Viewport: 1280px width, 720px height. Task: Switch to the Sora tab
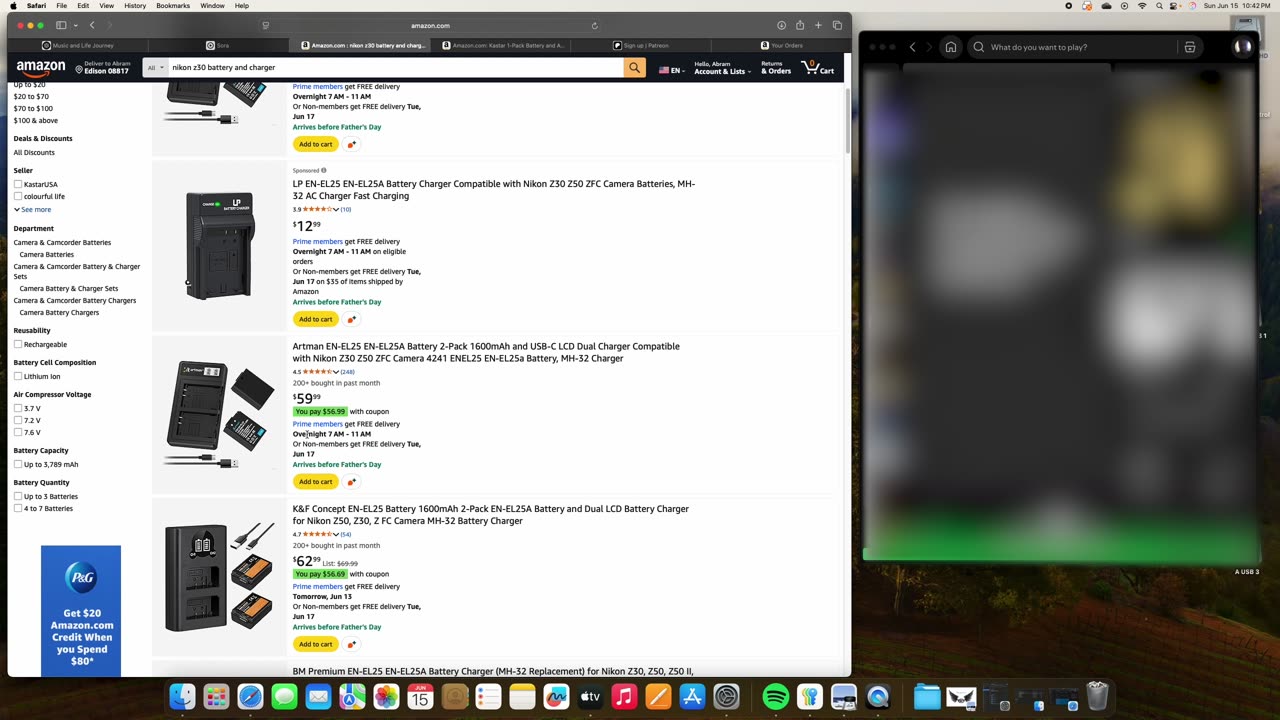tap(218, 45)
